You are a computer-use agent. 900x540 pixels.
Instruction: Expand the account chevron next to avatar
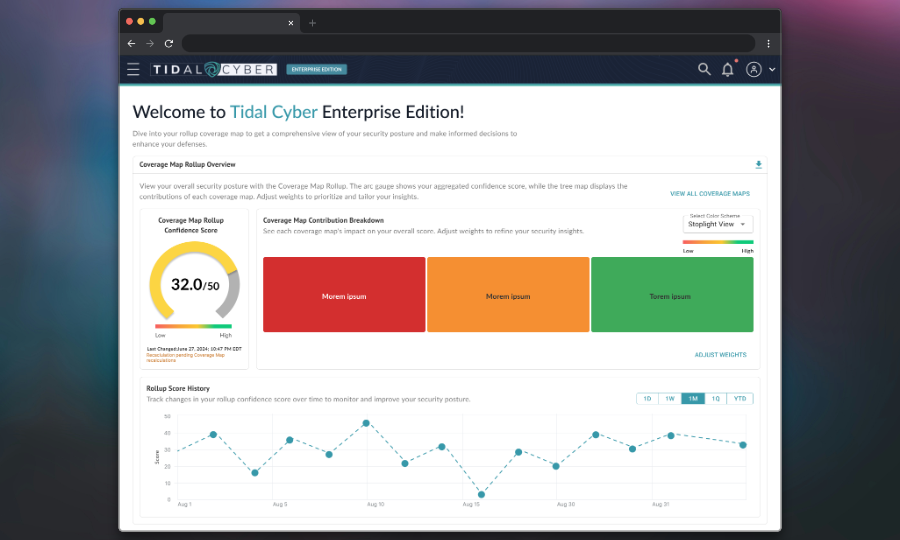click(772, 70)
